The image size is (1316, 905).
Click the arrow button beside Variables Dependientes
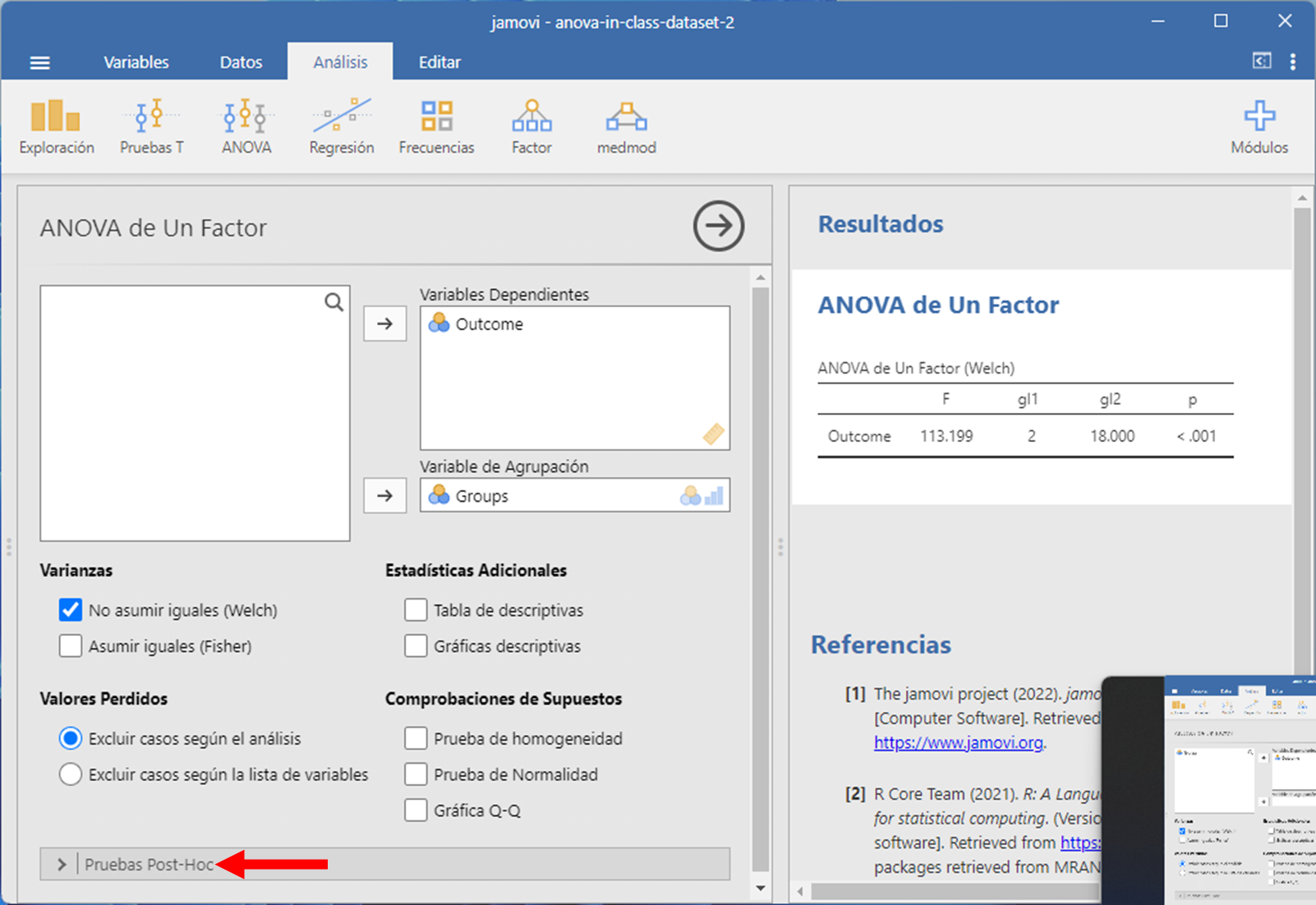point(384,324)
